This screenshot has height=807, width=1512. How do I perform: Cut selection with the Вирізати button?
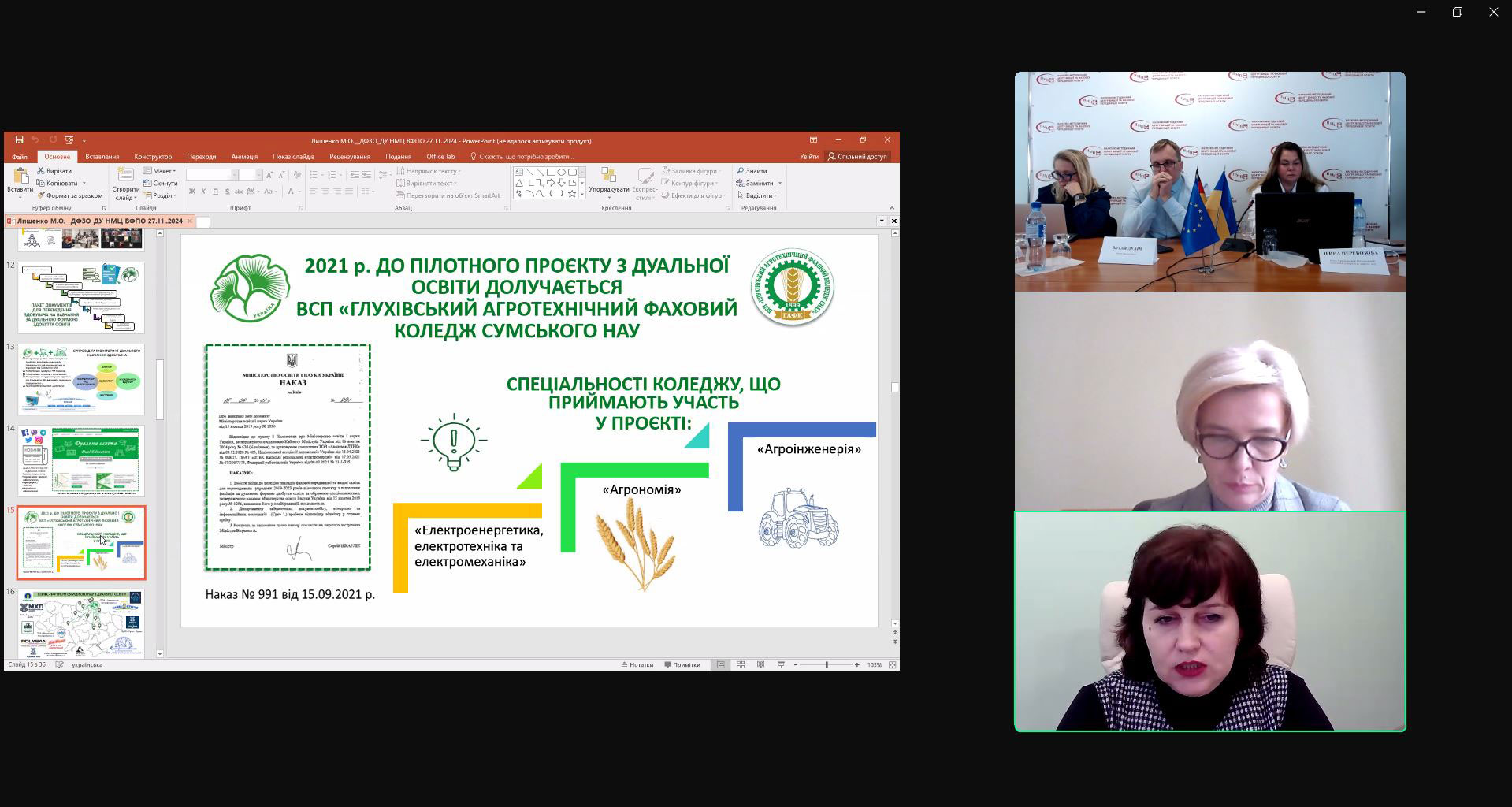(54, 171)
